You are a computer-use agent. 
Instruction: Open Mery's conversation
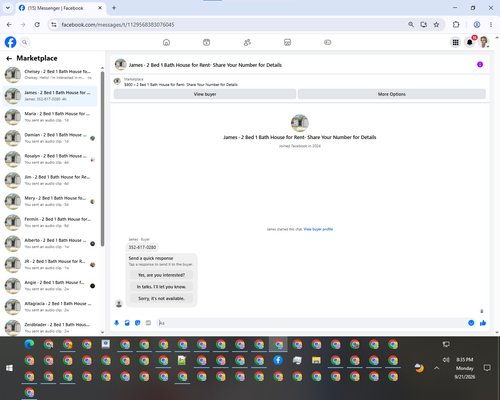pos(50,201)
